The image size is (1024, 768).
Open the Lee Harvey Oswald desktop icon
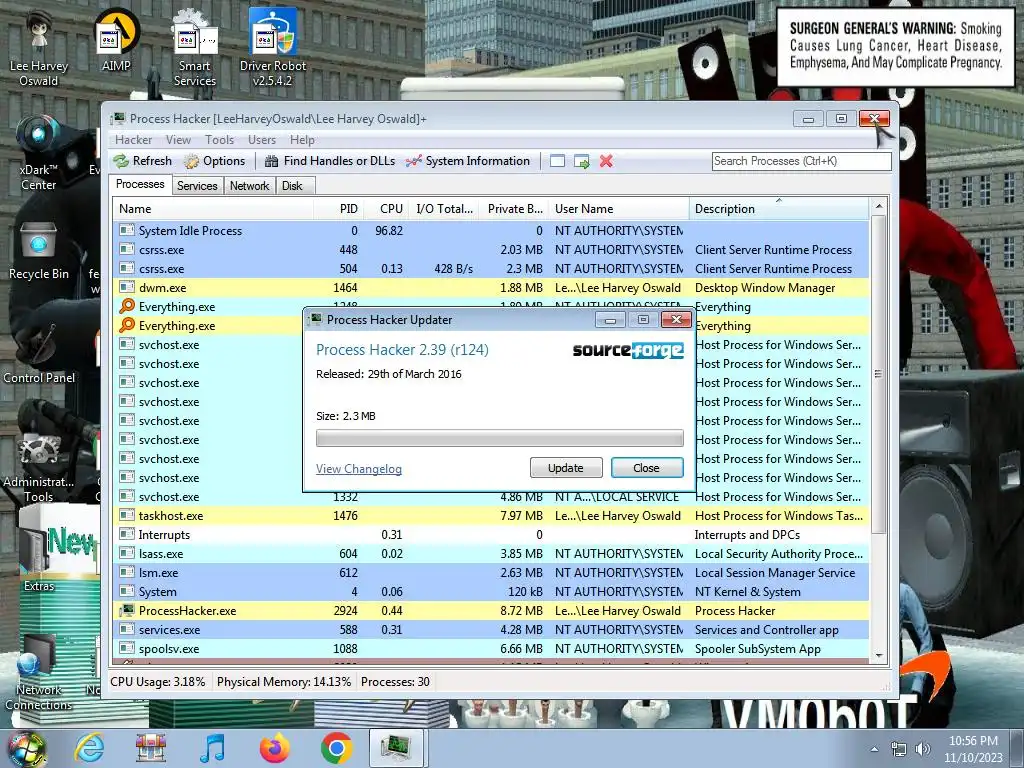39,48
